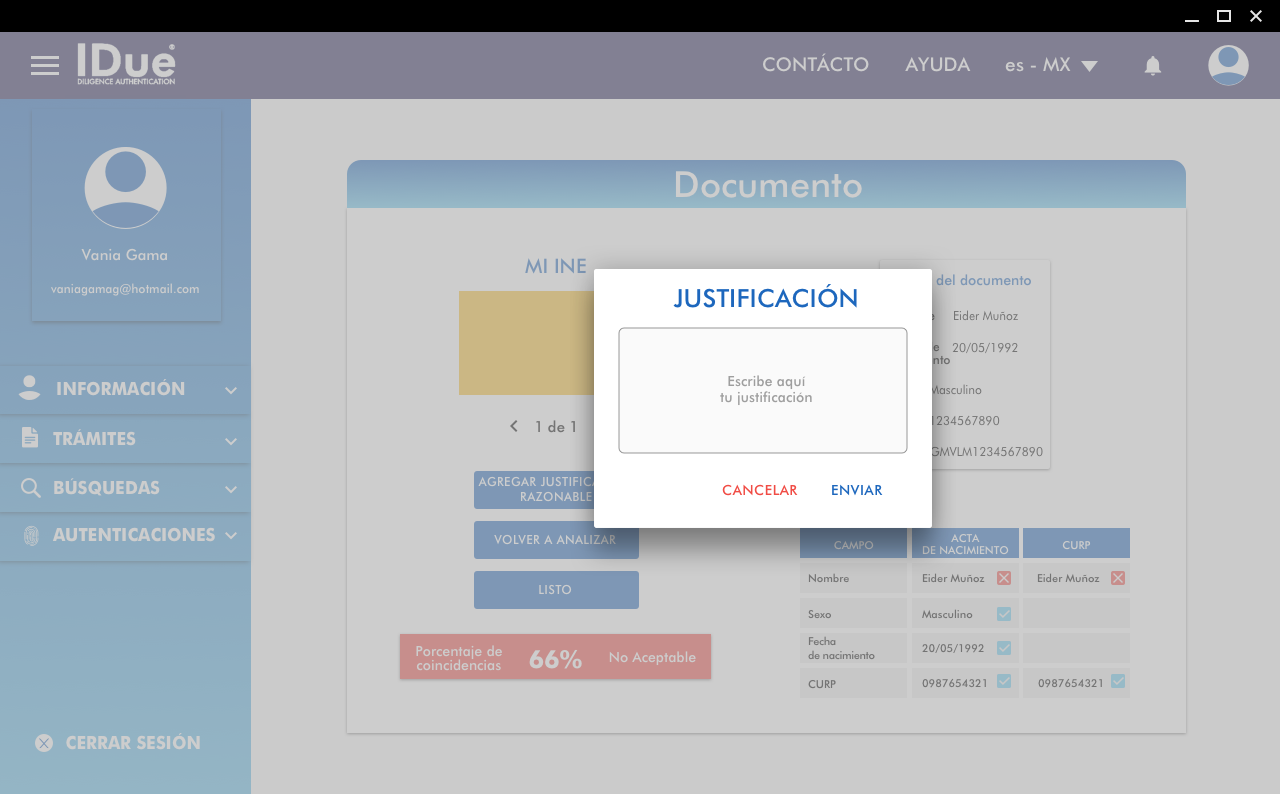Open the Contácto menu item

pyautogui.click(x=815, y=65)
